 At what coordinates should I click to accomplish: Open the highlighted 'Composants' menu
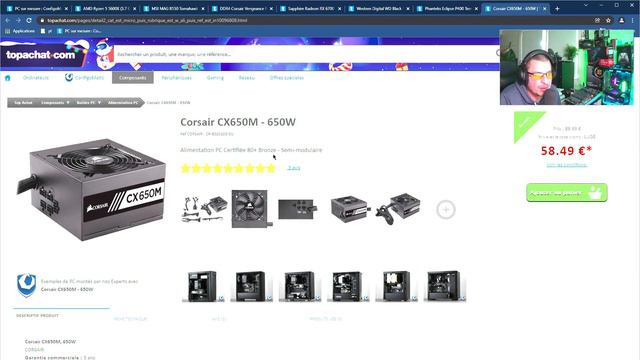click(133, 78)
